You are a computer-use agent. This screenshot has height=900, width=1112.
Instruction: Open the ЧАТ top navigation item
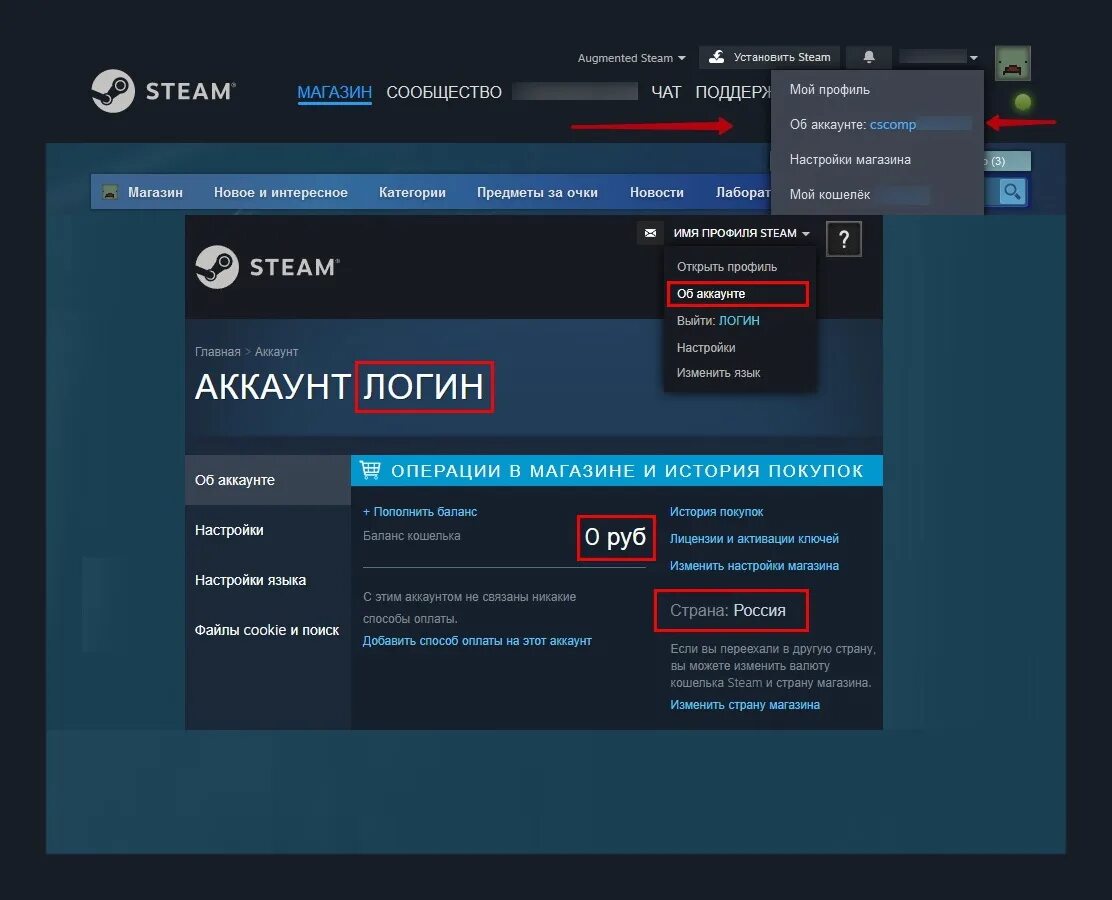666,92
